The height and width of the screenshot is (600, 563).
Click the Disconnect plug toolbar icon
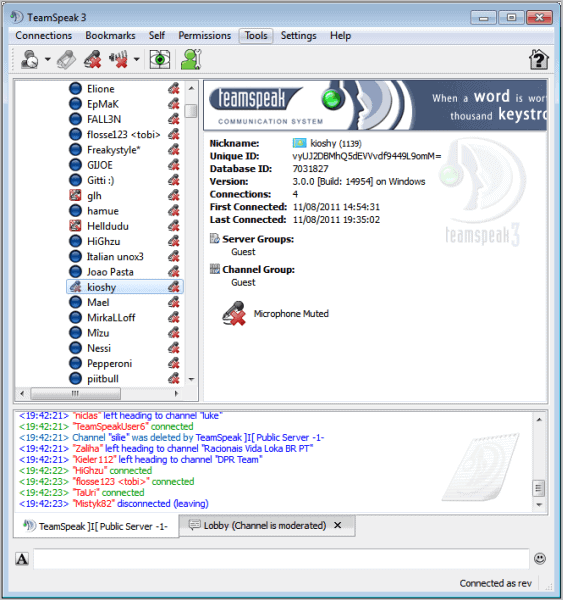click(67, 59)
